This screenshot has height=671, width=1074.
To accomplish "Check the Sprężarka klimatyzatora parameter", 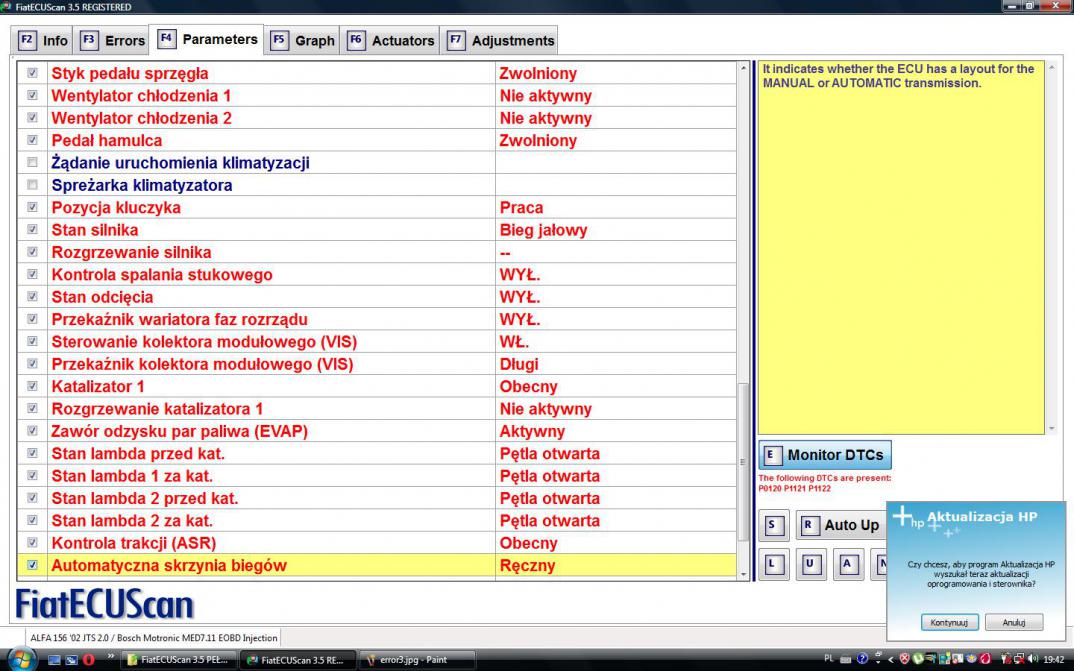I will (x=32, y=186).
